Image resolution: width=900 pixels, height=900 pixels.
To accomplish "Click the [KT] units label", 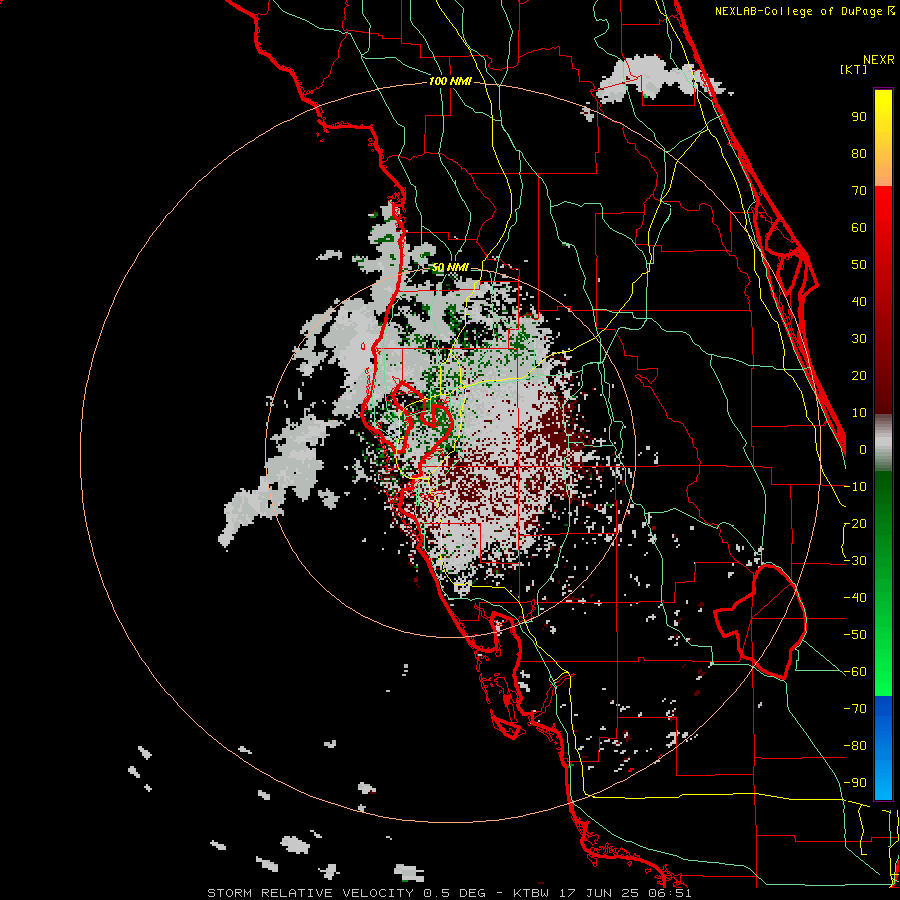I will coord(853,69).
